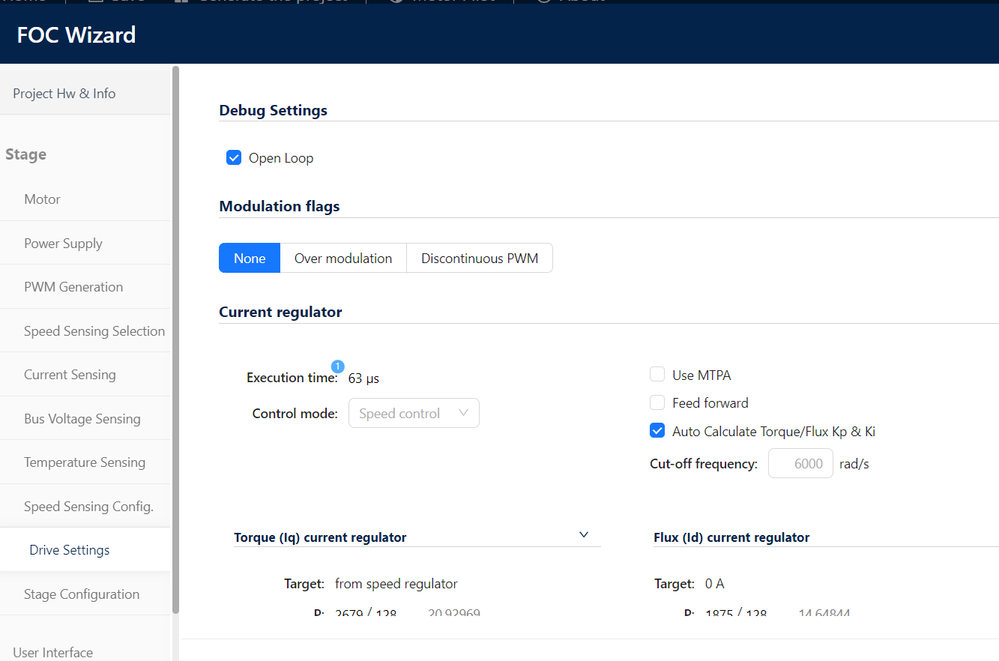Click the Execution time value 63 µs

tap(363, 378)
